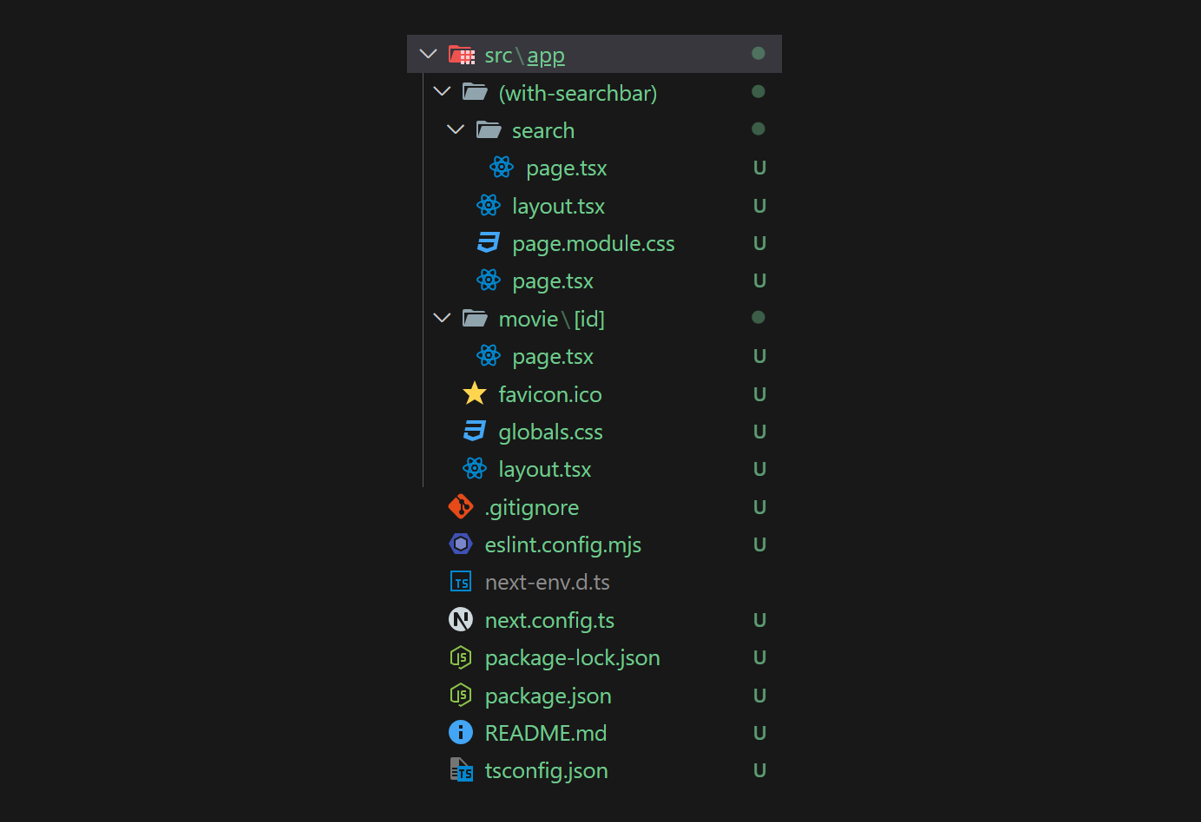Click the React icon beside page.tsx under search
1201x822 pixels.
502,168
